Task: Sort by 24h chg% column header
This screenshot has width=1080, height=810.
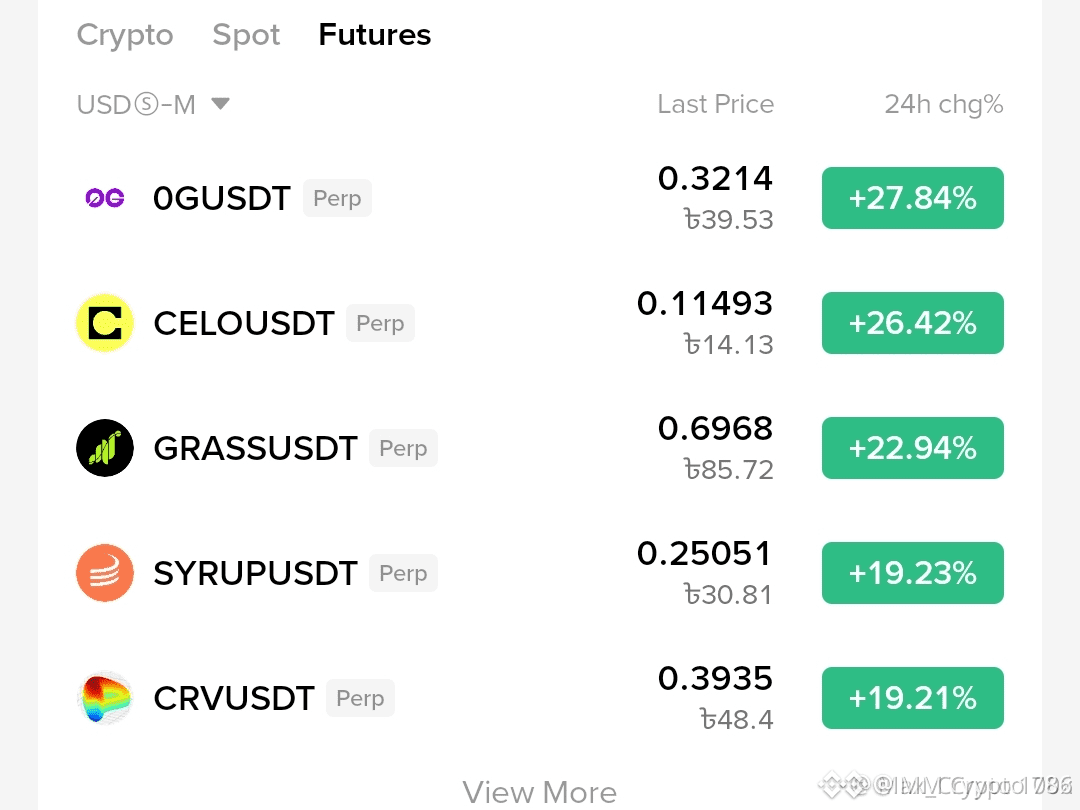Action: (x=944, y=105)
